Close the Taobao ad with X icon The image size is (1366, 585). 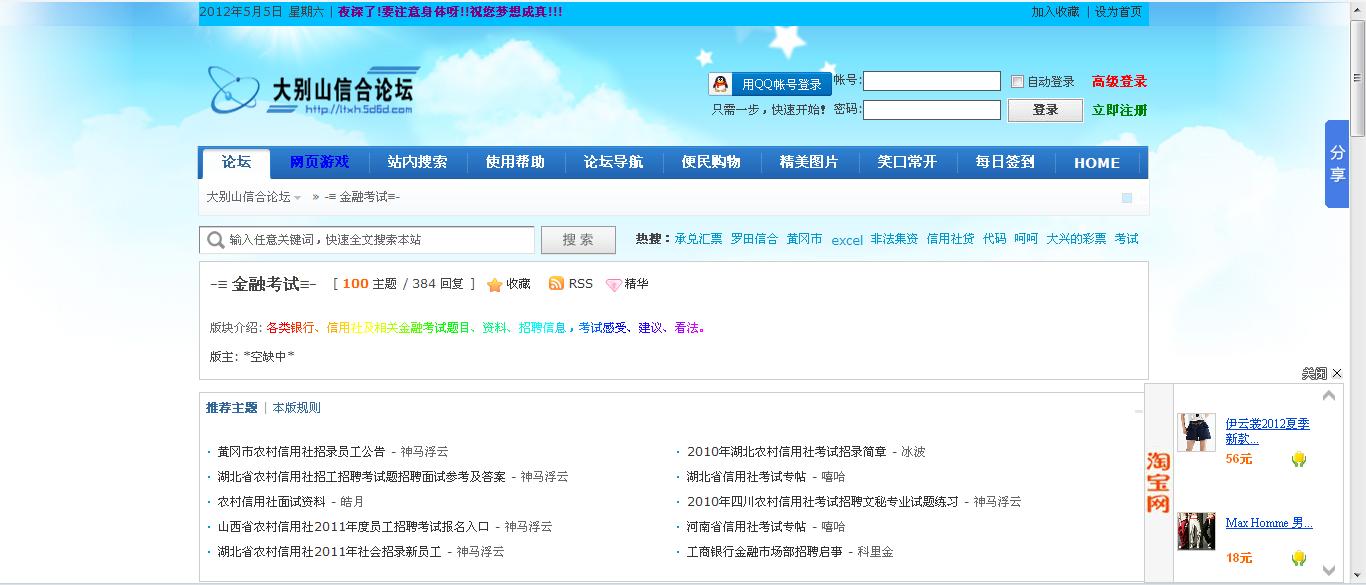(x=1337, y=373)
